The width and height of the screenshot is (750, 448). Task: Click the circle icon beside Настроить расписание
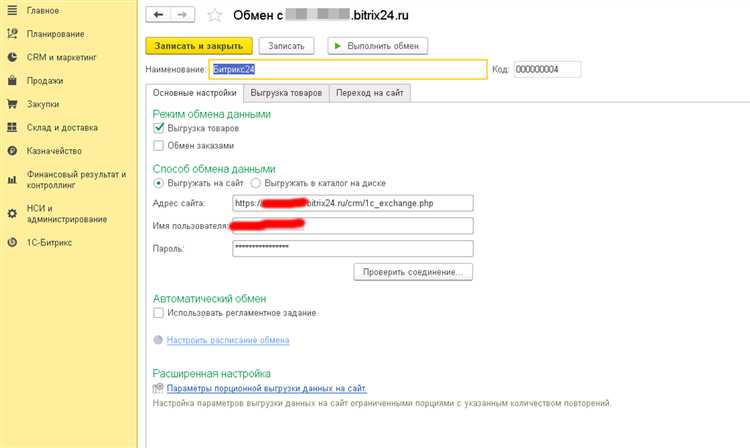[158, 340]
